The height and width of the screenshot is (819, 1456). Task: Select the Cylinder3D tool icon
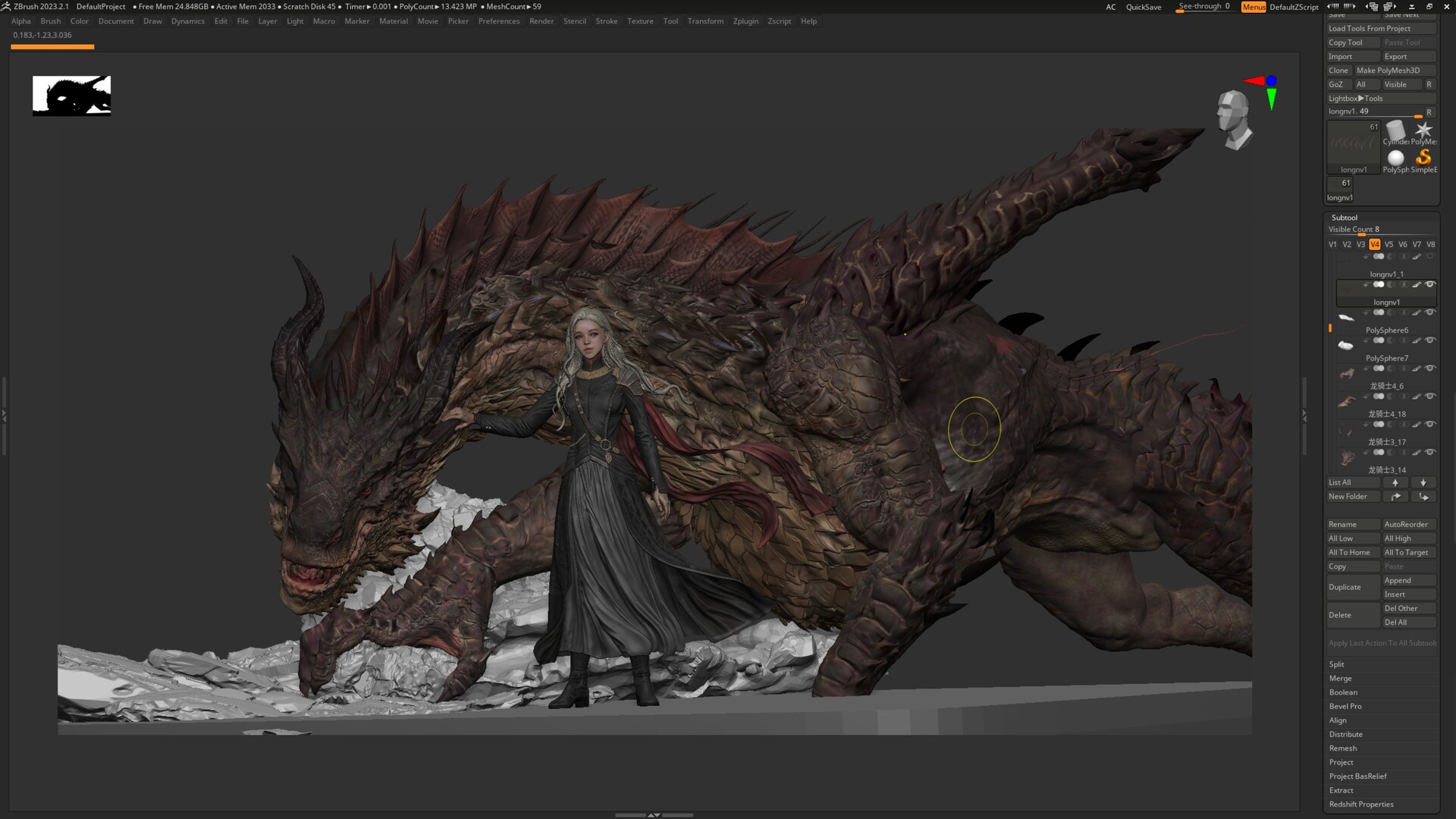click(x=1396, y=130)
